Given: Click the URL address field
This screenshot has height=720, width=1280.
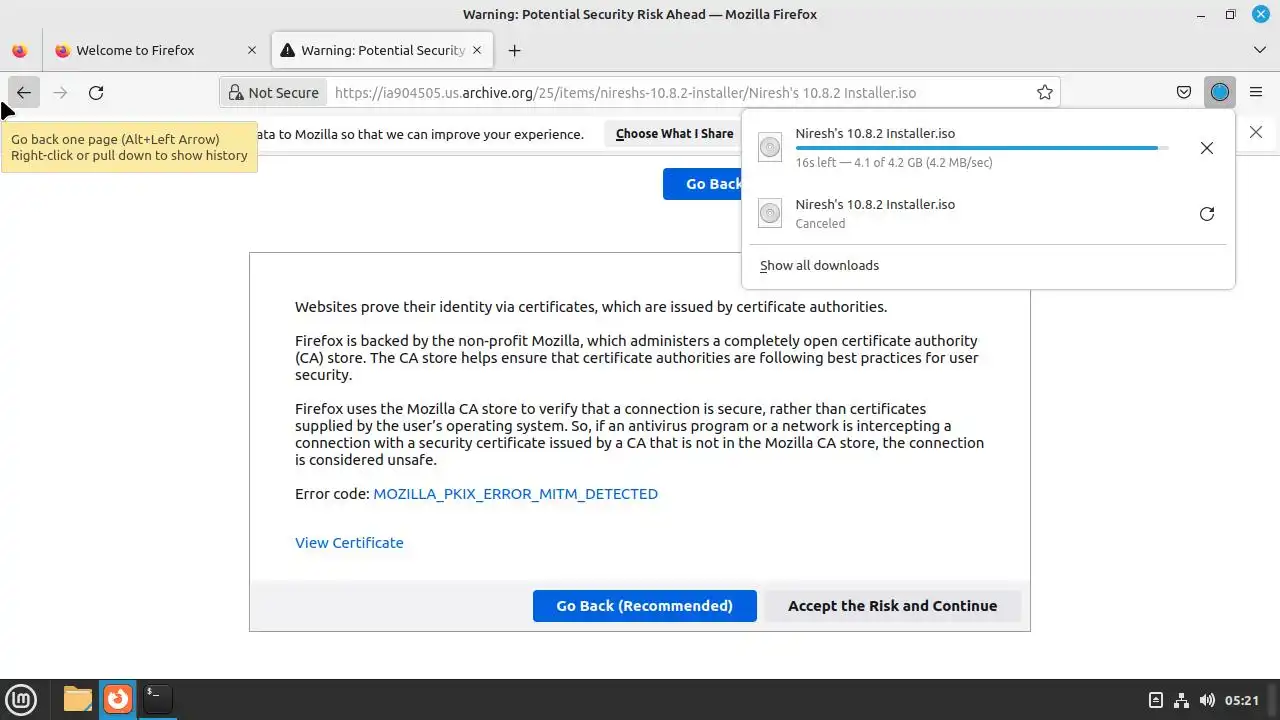Looking at the screenshot, I should (x=625, y=93).
